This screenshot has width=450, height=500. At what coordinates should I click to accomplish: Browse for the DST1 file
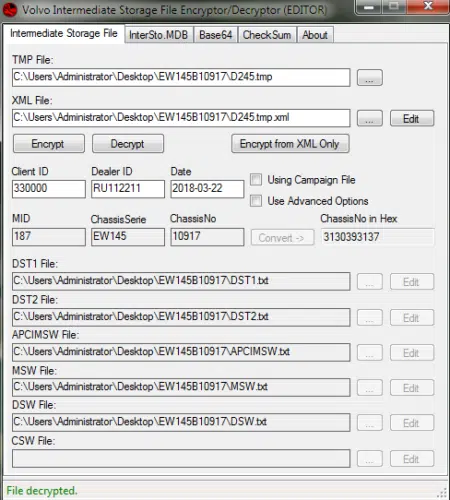(370, 282)
